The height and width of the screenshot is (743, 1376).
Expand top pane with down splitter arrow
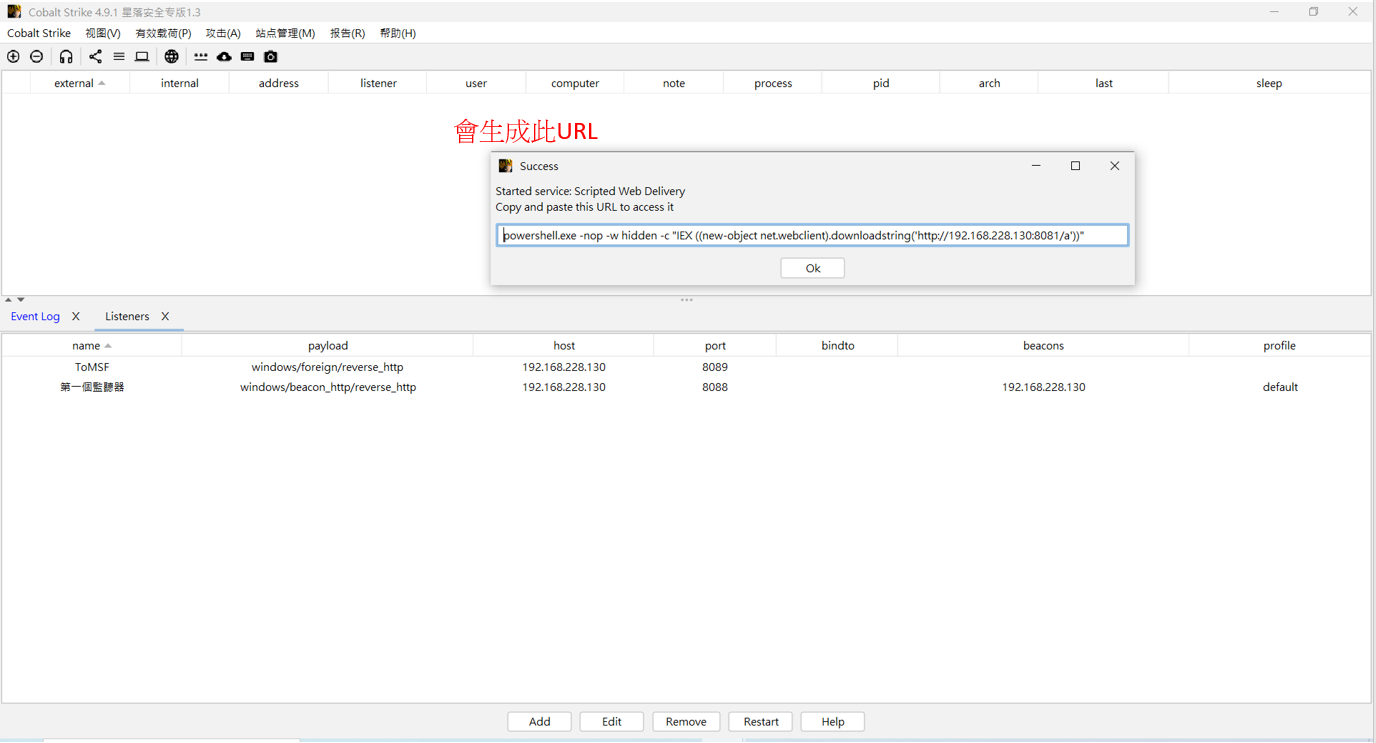(20, 300)
